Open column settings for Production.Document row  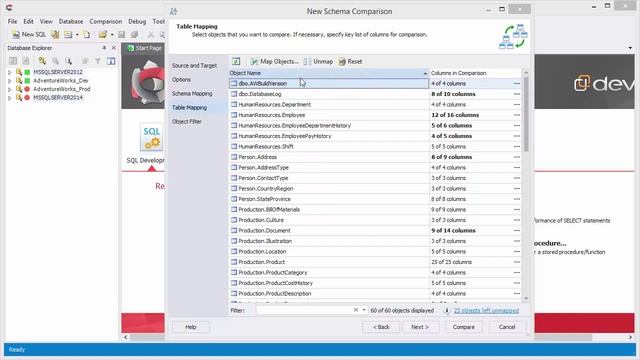click(x=517, y=231)
